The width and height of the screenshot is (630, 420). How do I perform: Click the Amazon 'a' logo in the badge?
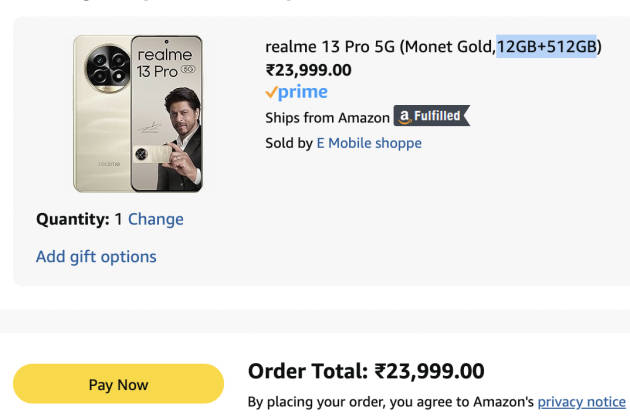(405, 117)
